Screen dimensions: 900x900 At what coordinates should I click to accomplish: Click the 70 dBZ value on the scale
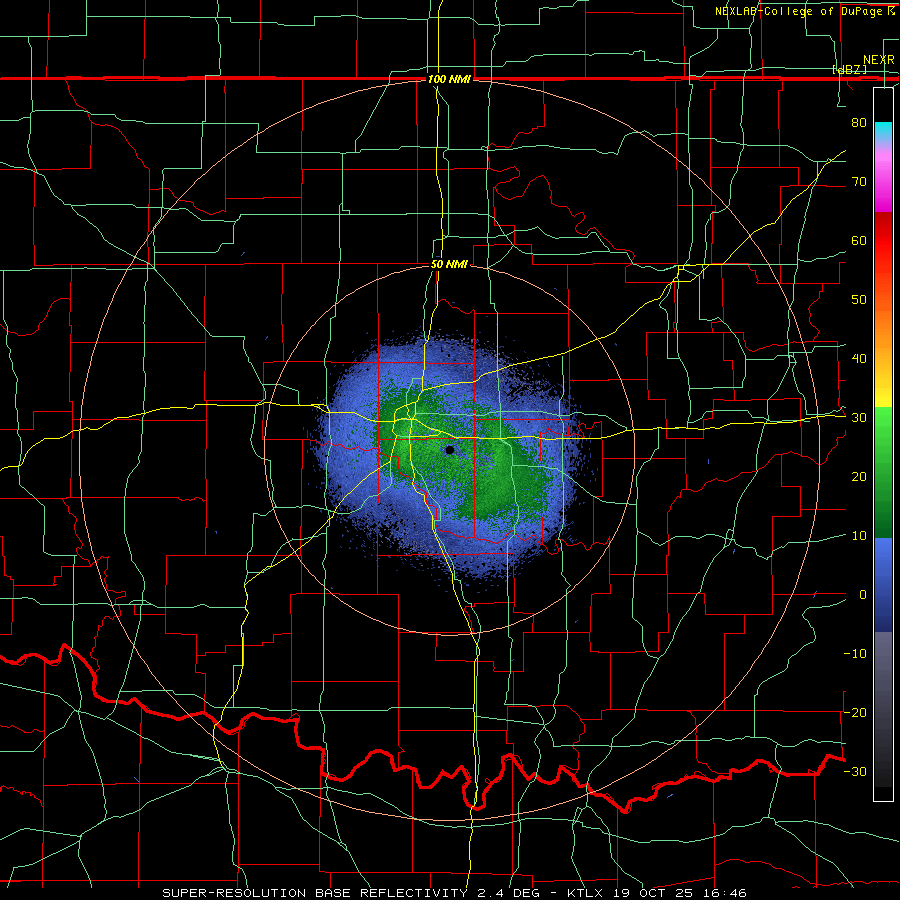tap(859, 181)
